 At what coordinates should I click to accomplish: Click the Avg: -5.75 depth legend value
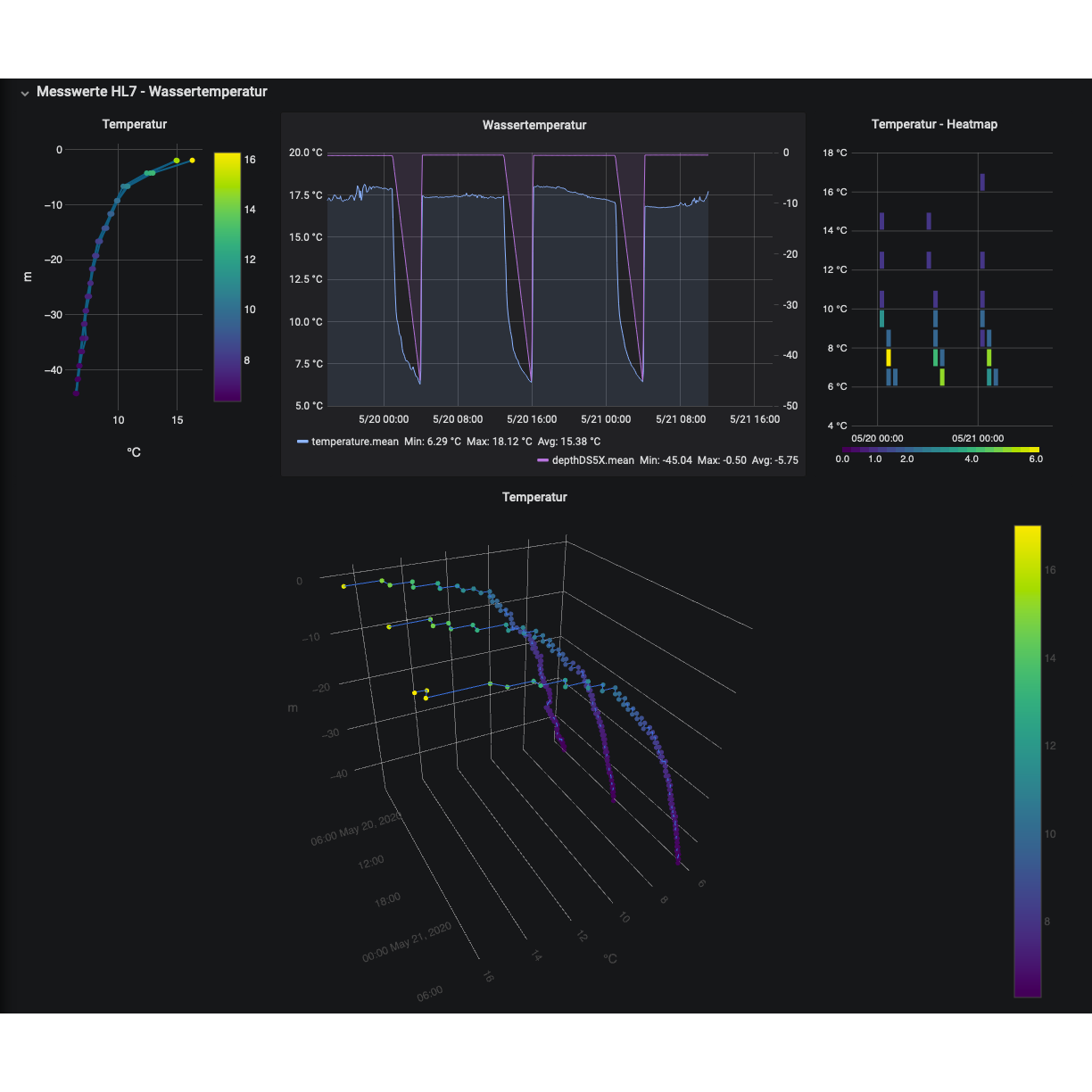[x=774, y=460]
